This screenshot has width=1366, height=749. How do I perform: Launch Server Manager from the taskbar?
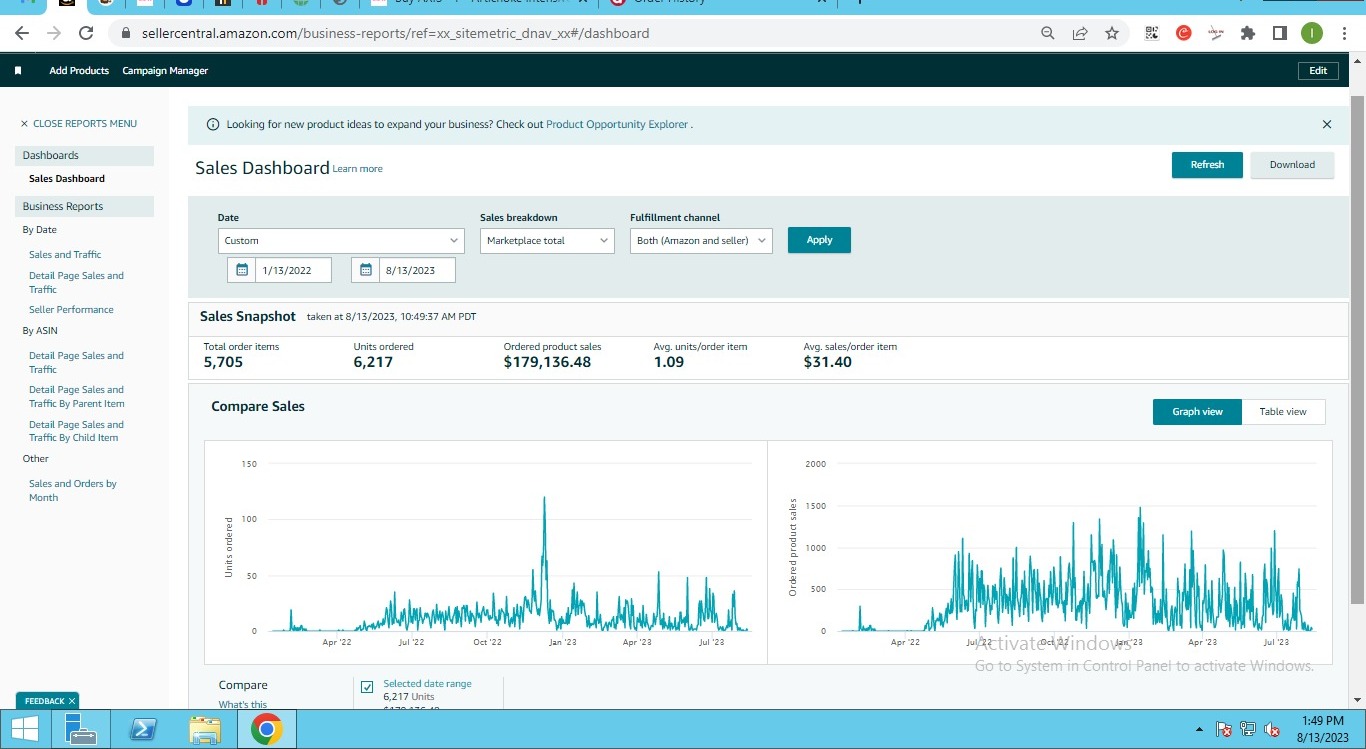tap(82, 730)
